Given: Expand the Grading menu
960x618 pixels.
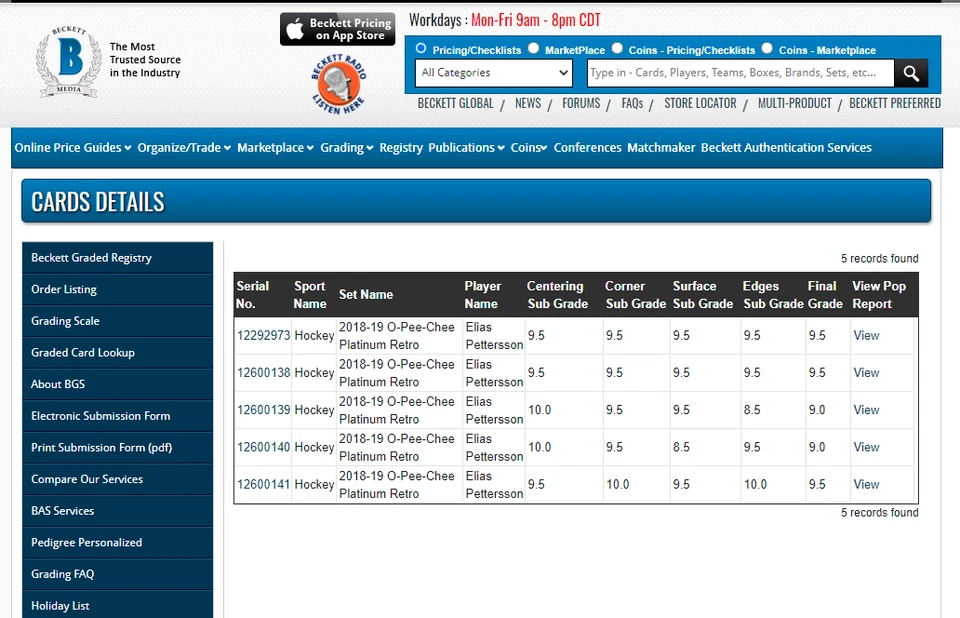Looking at the screenshot, I should coord(347,148).
